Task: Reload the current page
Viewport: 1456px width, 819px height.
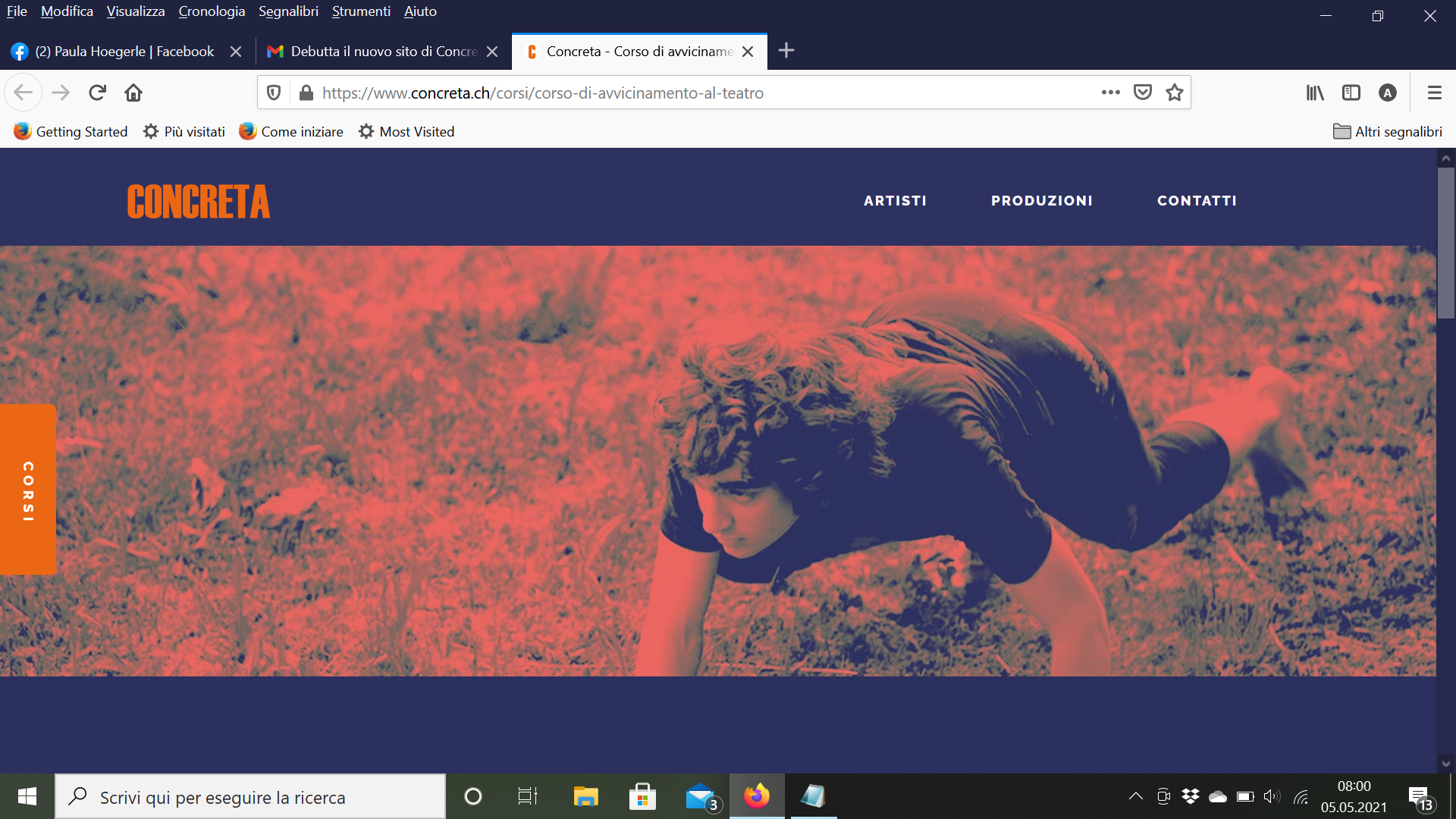Action: (x=97, y=93)
